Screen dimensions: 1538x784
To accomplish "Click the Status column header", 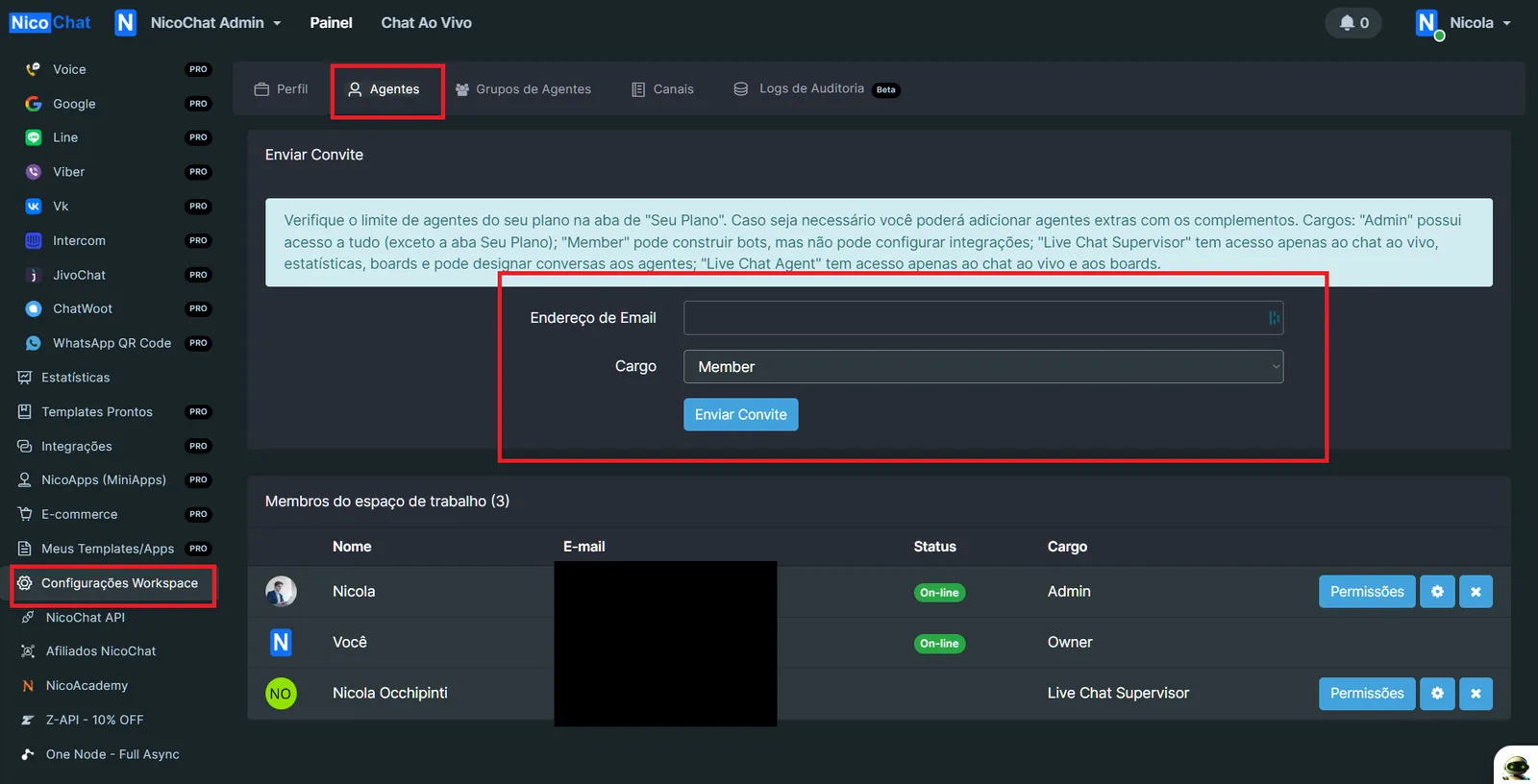I will (x=935, y=547).
